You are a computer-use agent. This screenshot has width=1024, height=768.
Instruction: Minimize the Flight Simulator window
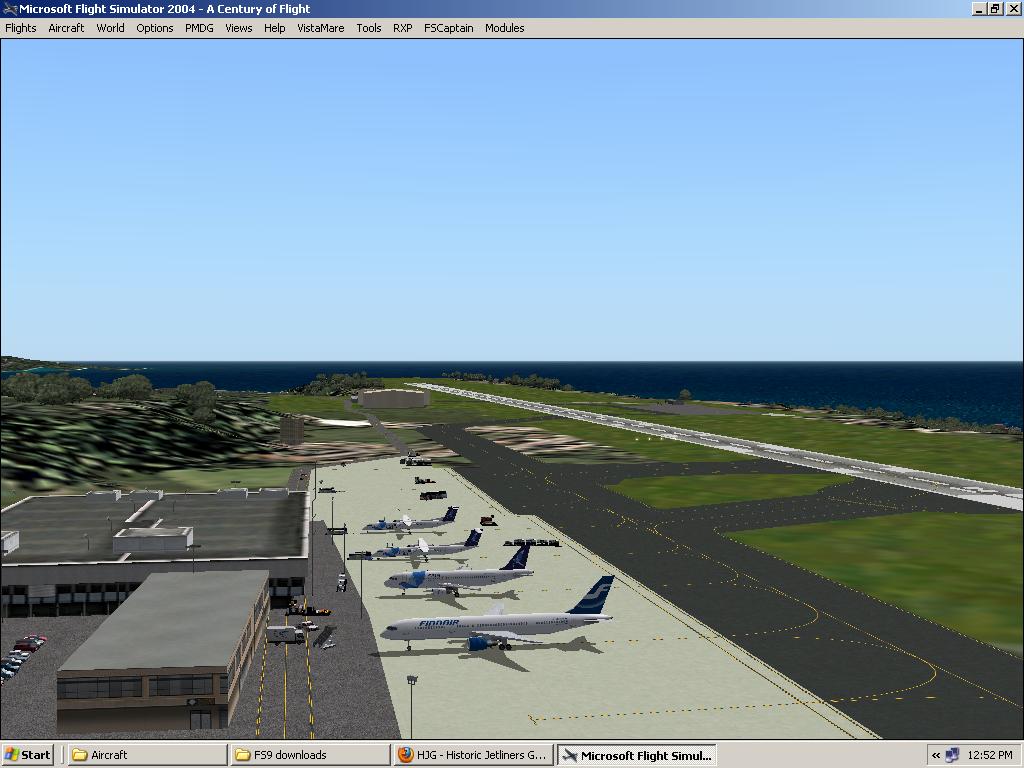point(979,9)
